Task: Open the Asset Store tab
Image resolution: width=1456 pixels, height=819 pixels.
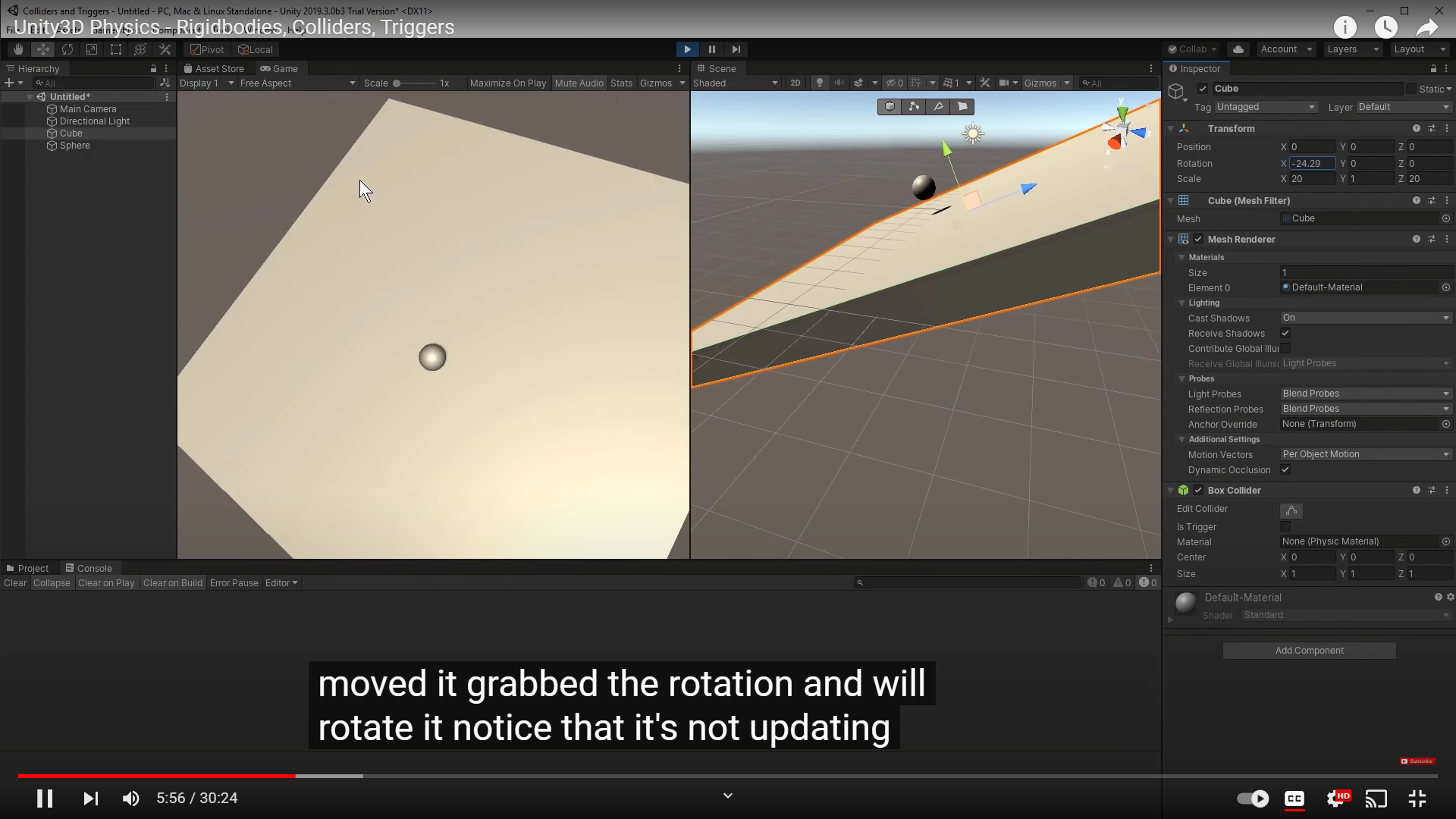Action: tap(214, 68)
